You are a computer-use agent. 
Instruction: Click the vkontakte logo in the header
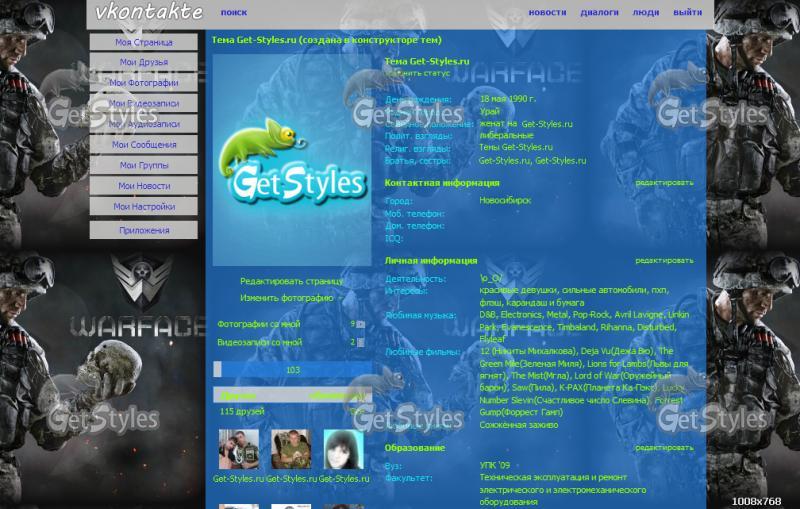[149, 13]
